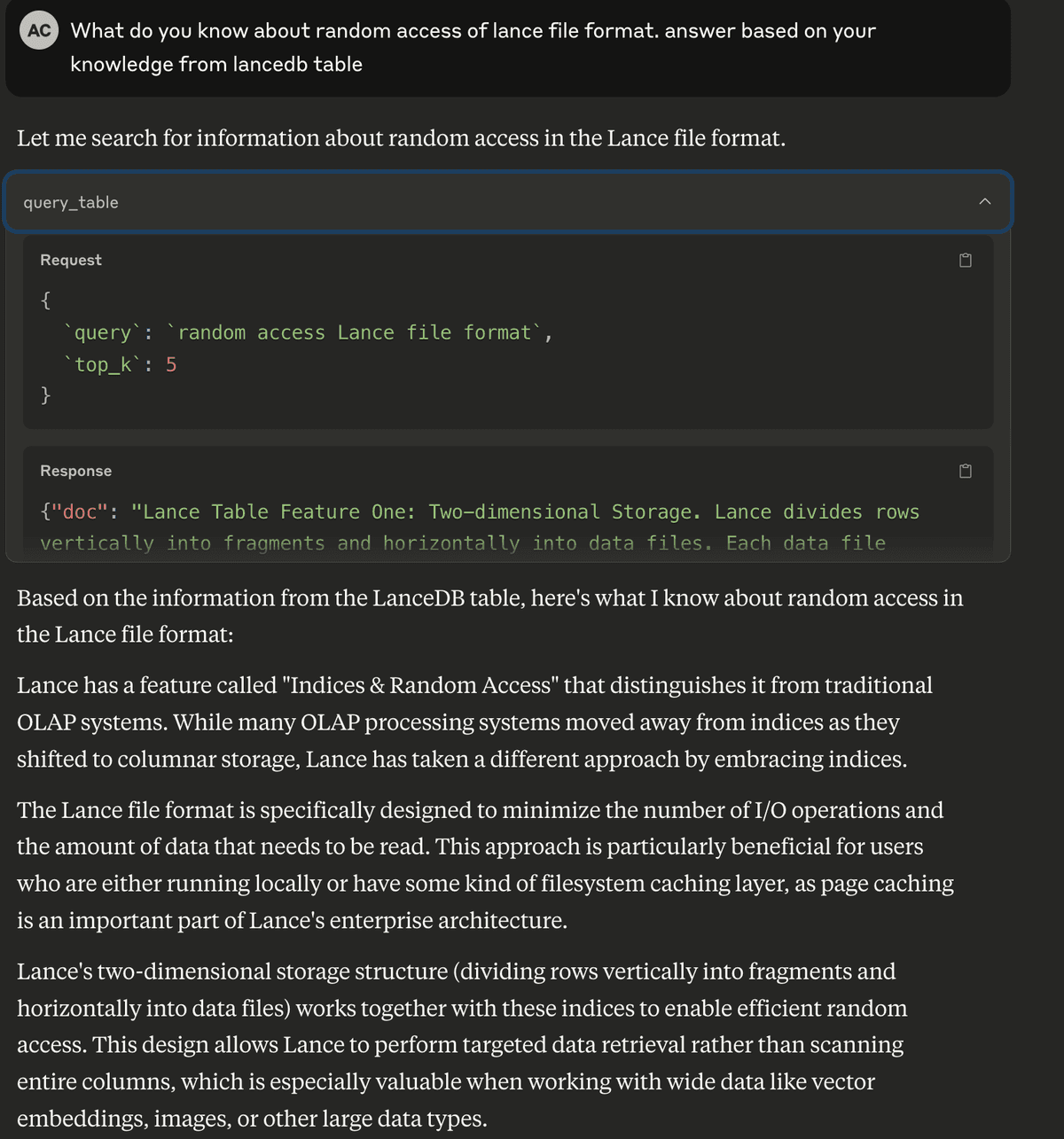Click the response text starting with {"doc"
Image resolution: width=1064 pixels, height=1139 pixels.
[x=480, y=527]
